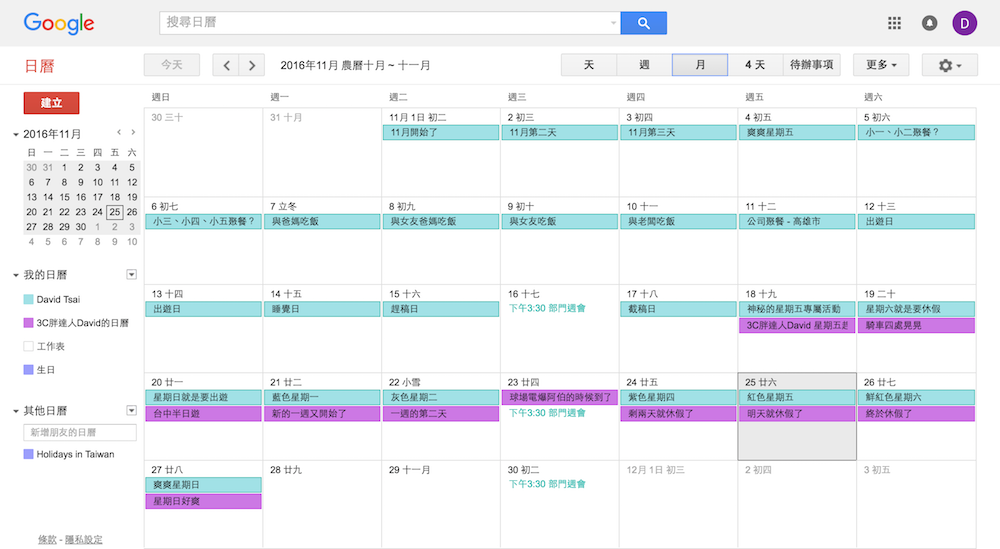
Task: Switch to 週 view tab
Action: (x=644, y=65)
